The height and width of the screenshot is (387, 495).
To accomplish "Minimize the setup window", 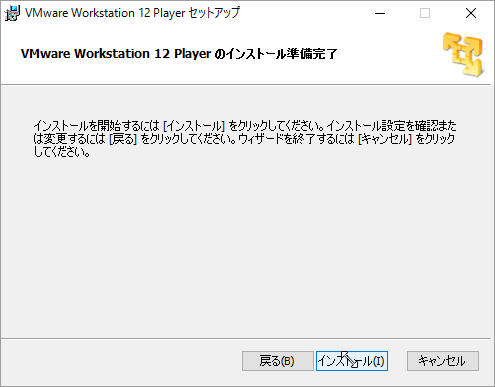I will [x=380, y=13].
